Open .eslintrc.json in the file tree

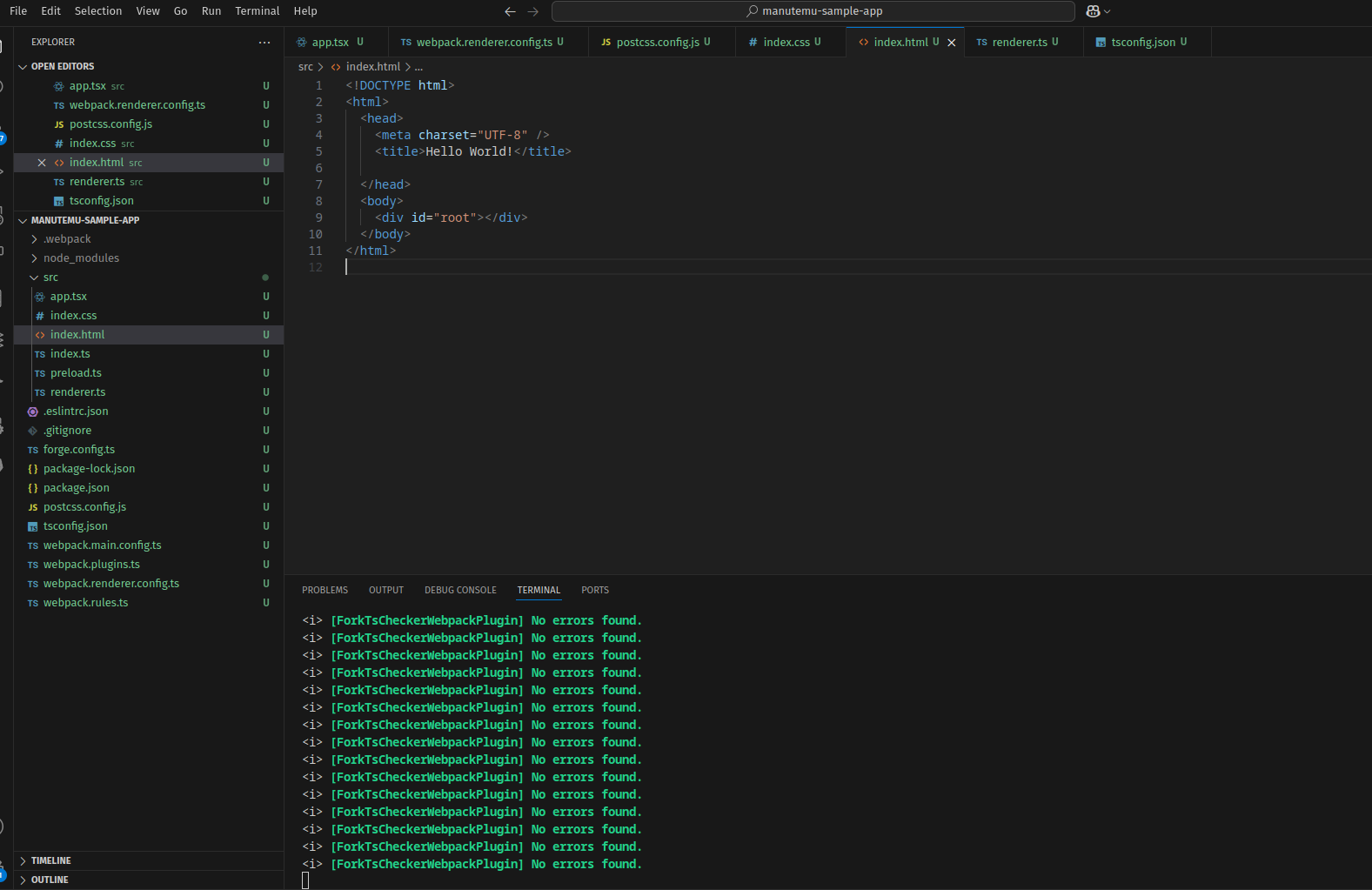pyautogui.click(x=148, y=412)
